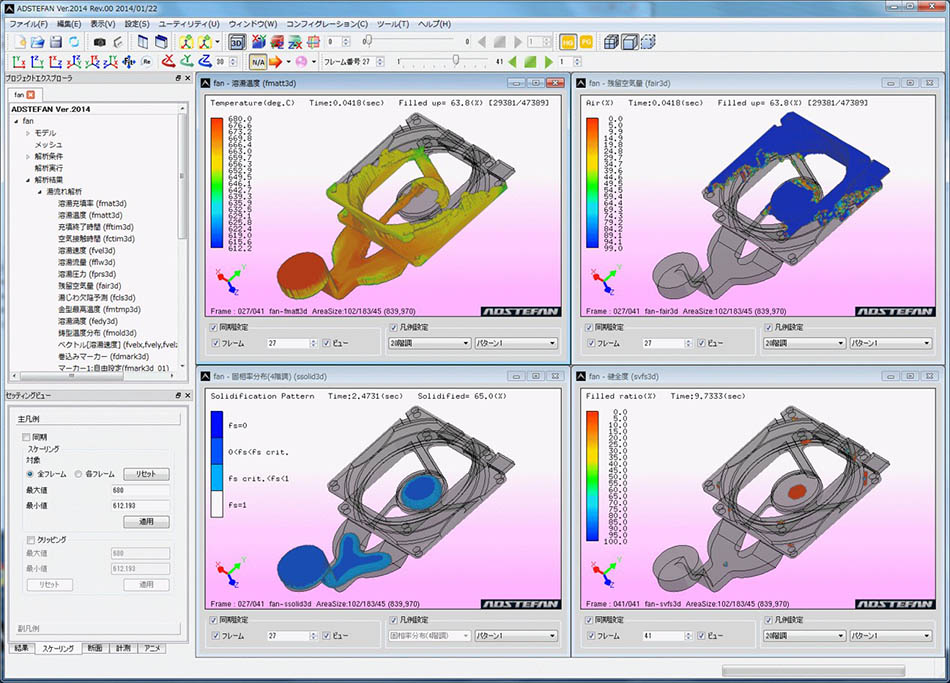Image resolution: width=950 pixels, height=683 pixels.
Task: Select the 全フレーム radio button
Action: [30, 474]
